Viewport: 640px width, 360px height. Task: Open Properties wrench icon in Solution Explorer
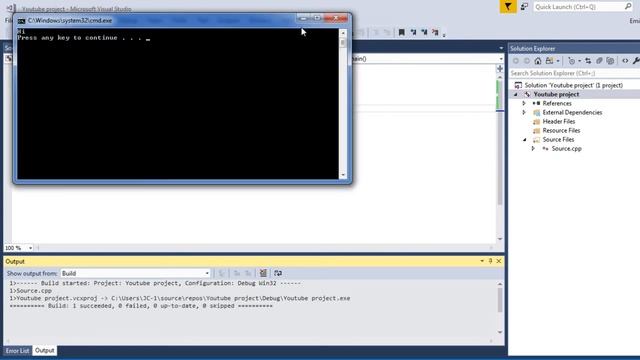pyautogui.click(x=636, y=61)
